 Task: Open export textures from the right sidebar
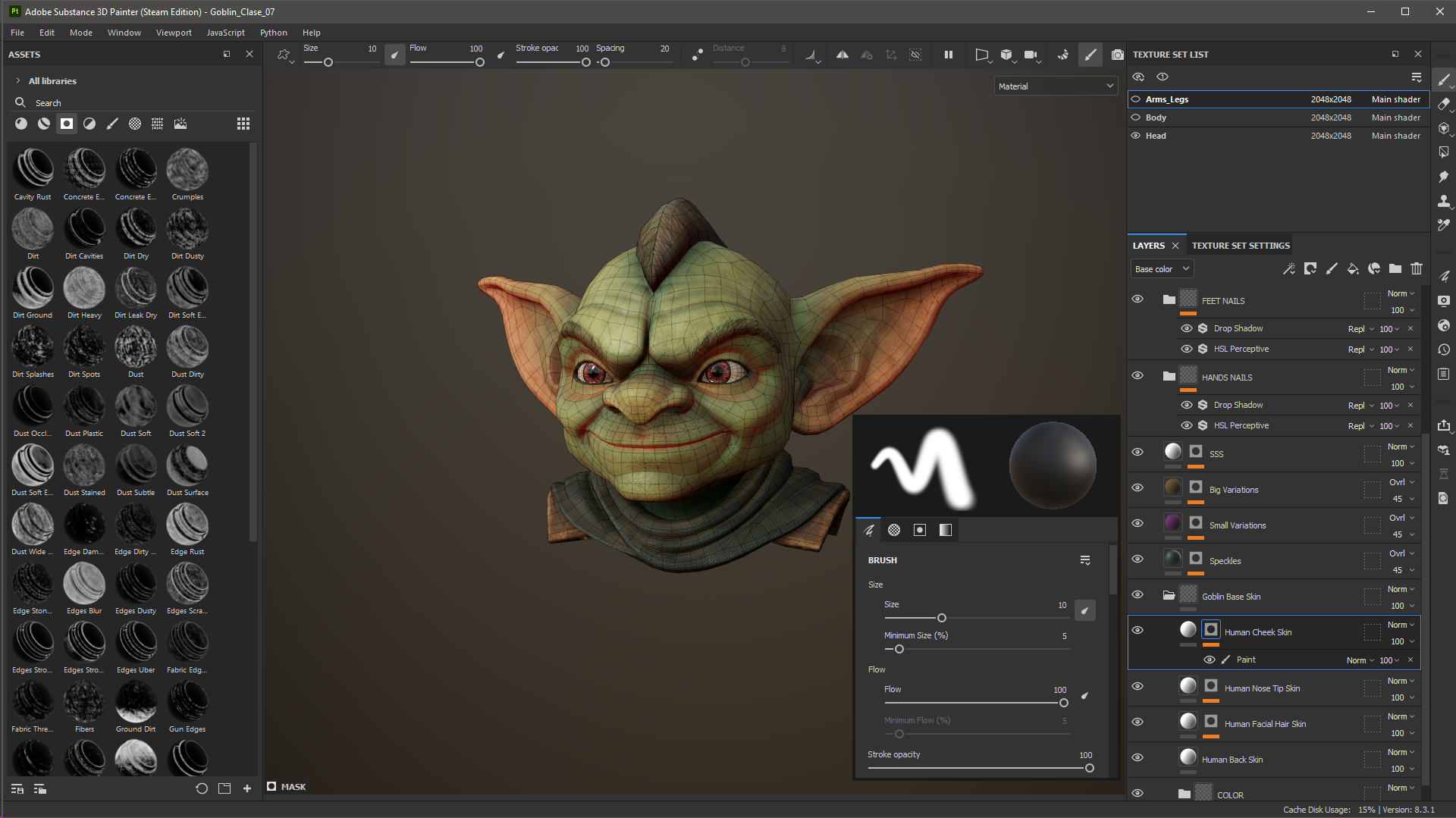pos(1443,425)
